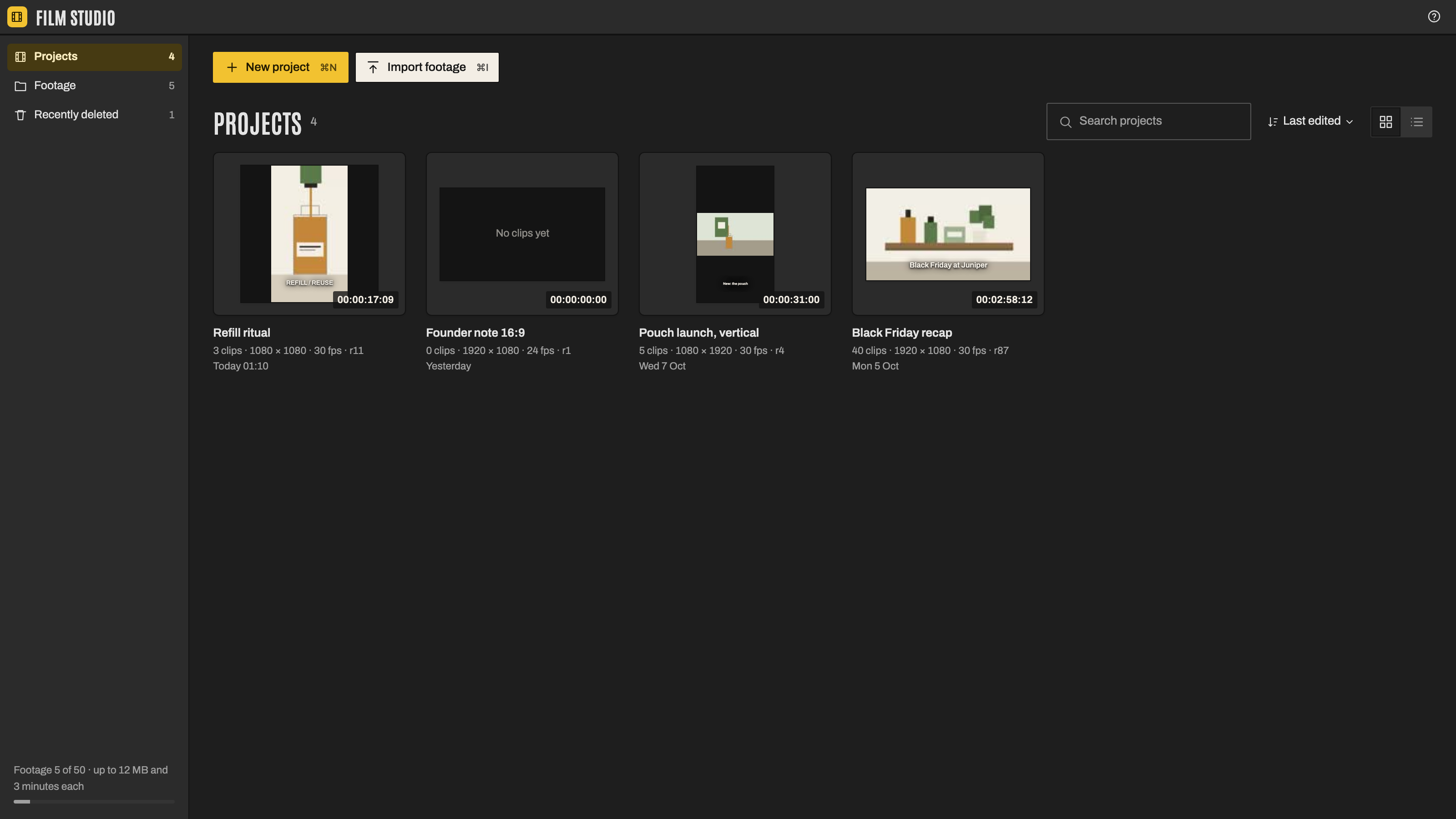Image resolution: width=1456 pixels, height=819 pixels.
Task: Click the 'Wed 7 Oct' edit date
Action: point(662,366)
